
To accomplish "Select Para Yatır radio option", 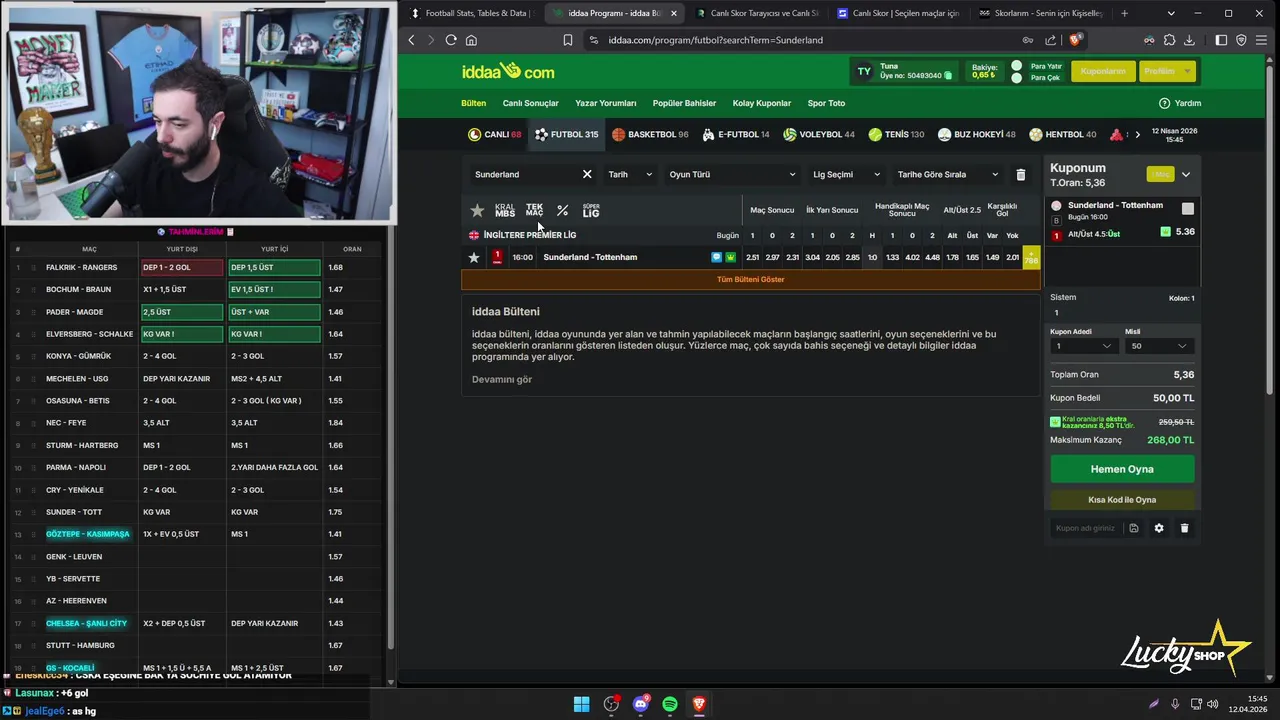I will (1017, 66).
